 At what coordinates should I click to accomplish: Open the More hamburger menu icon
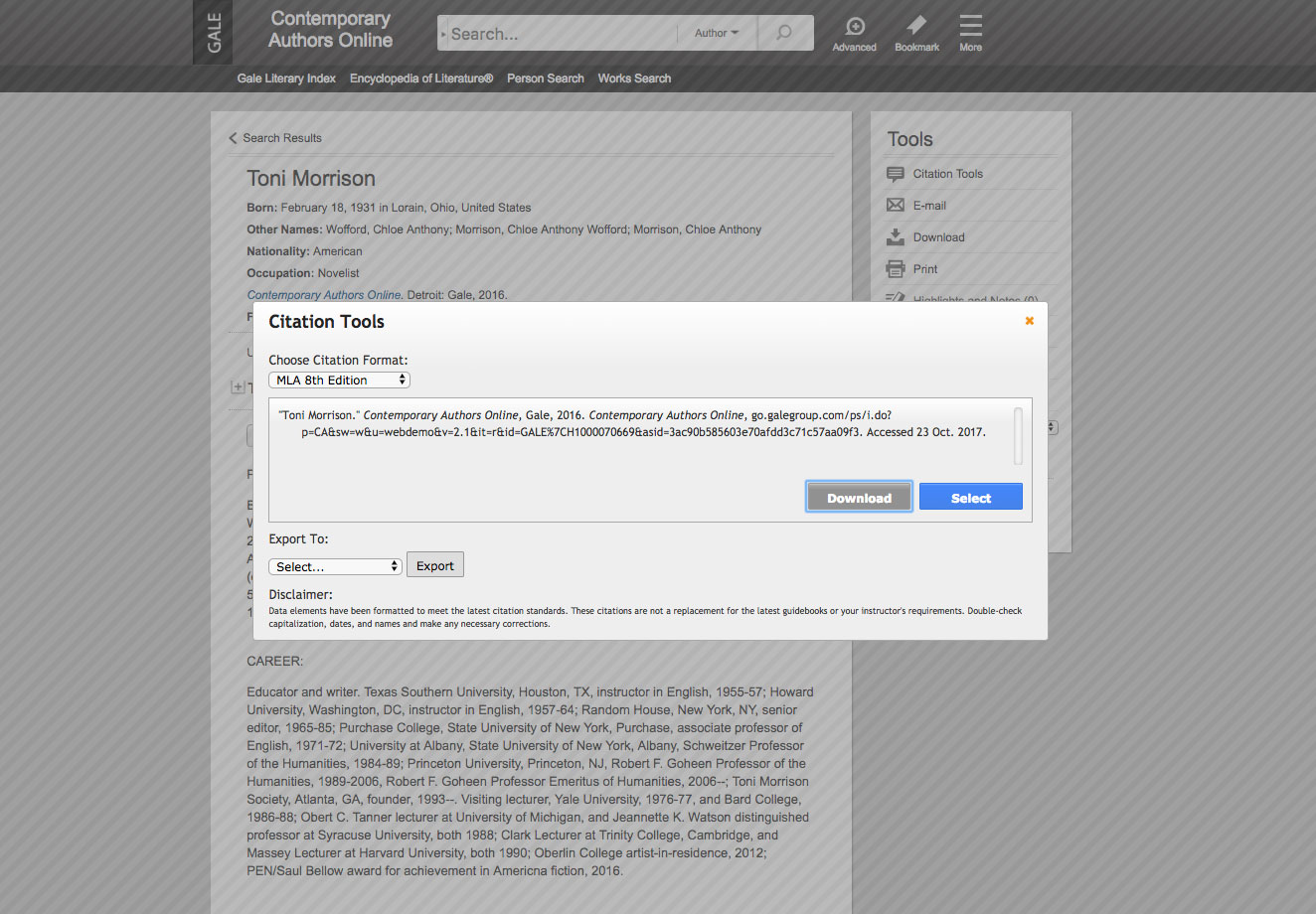[971, 25]
